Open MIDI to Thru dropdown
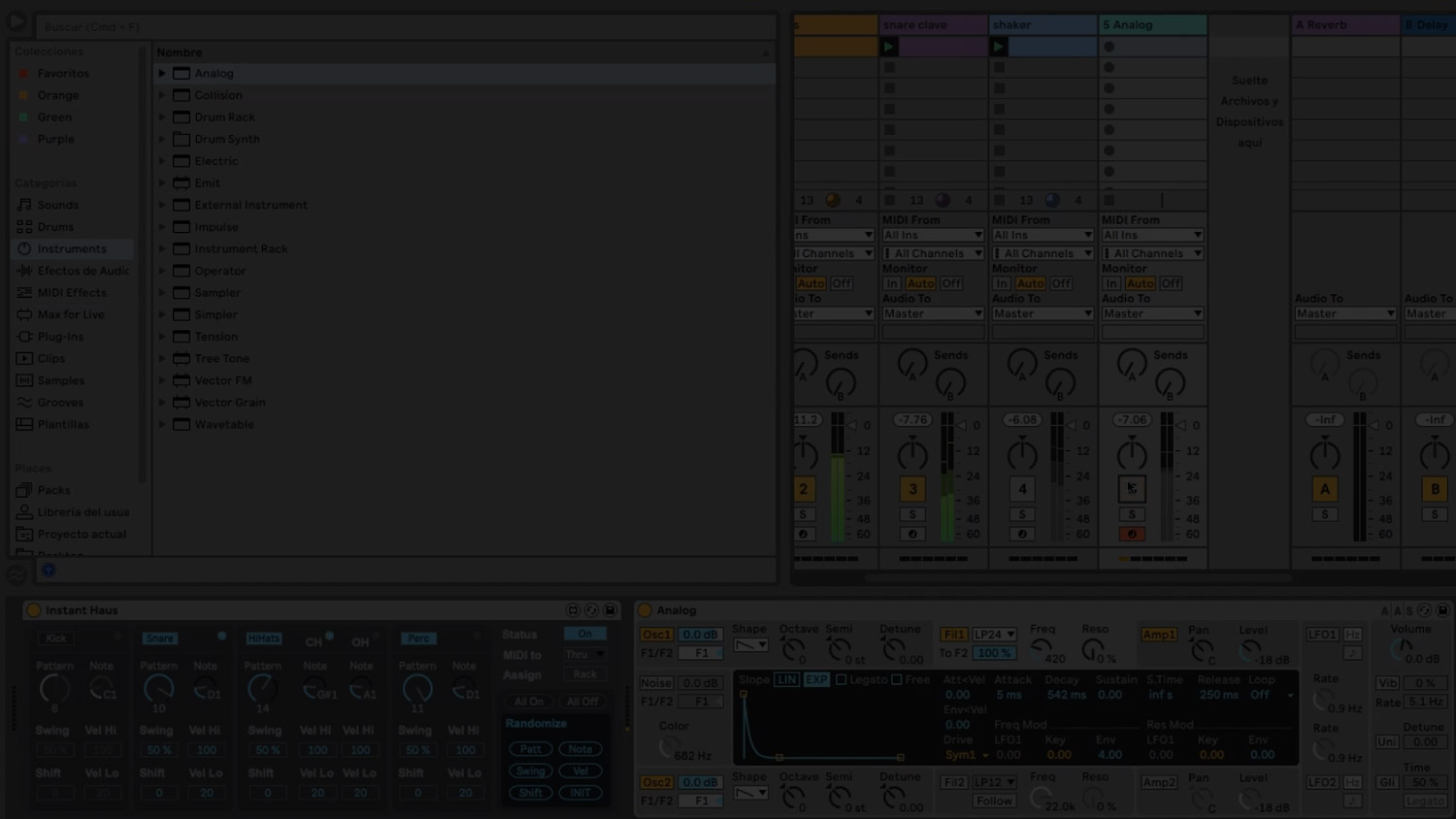 (584, 655)
